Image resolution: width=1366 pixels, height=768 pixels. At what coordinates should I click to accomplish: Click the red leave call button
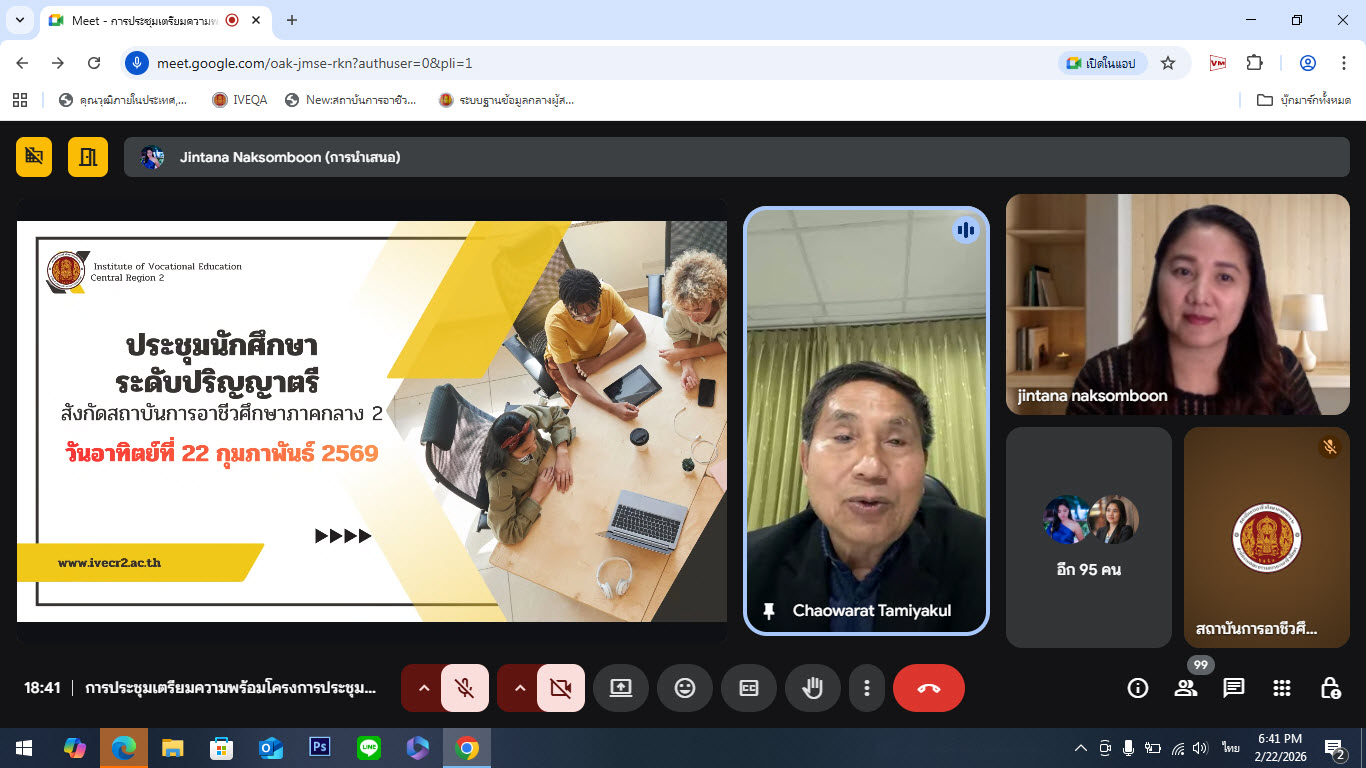coord(928,688)
